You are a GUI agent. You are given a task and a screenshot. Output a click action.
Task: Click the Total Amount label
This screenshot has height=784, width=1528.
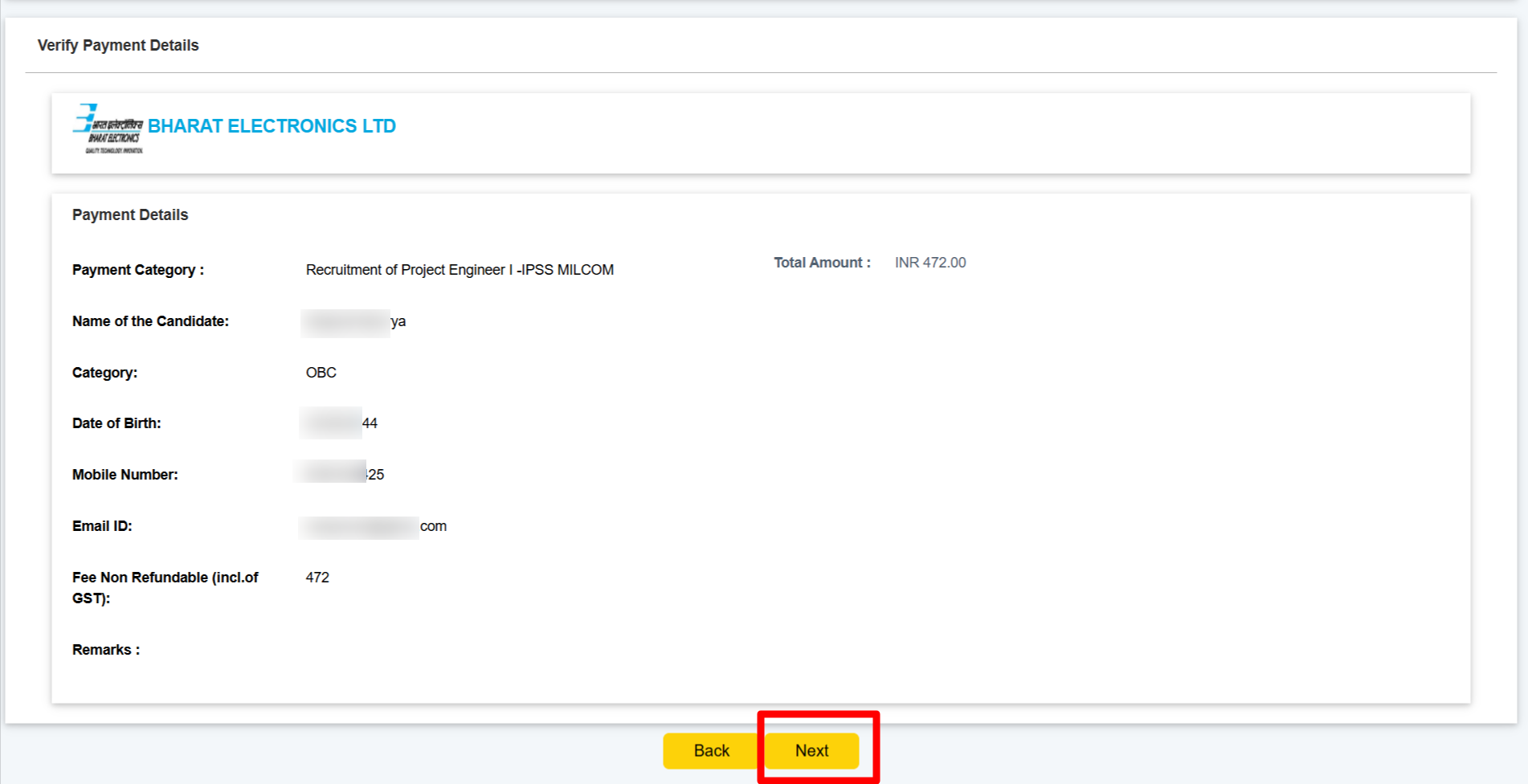point(822,263)
